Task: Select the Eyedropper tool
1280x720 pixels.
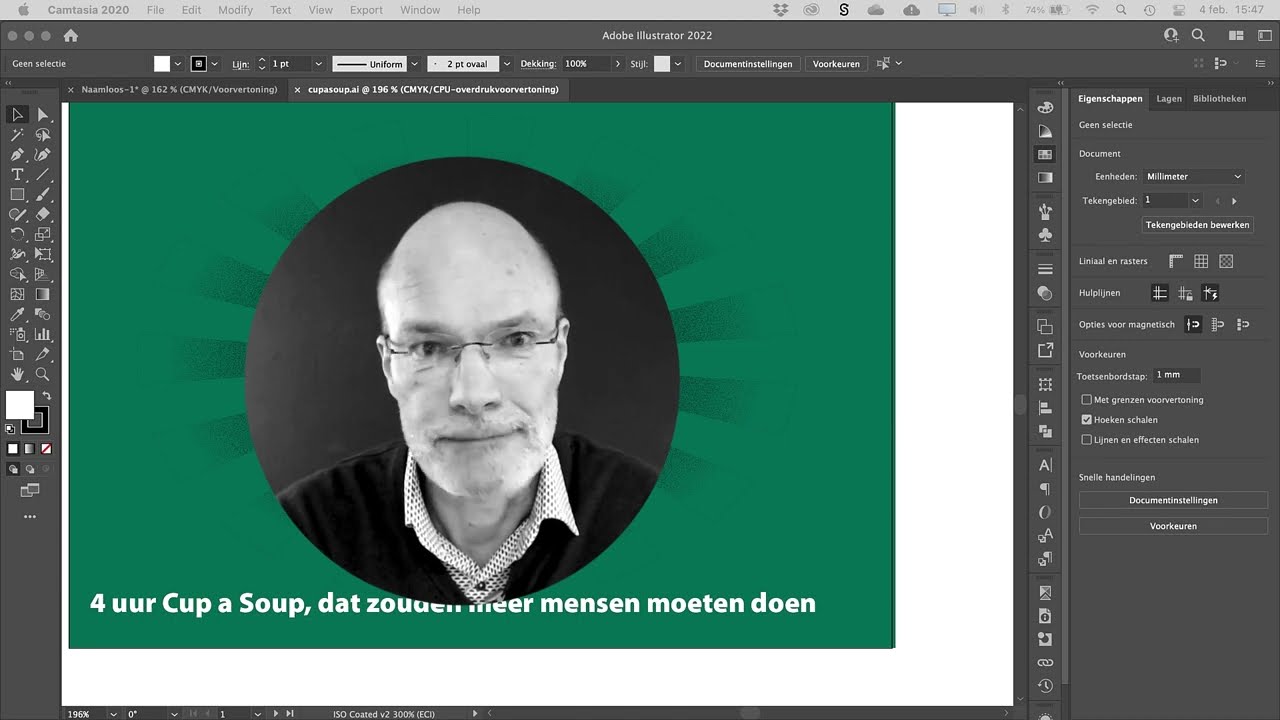Action: coord(17,314)
